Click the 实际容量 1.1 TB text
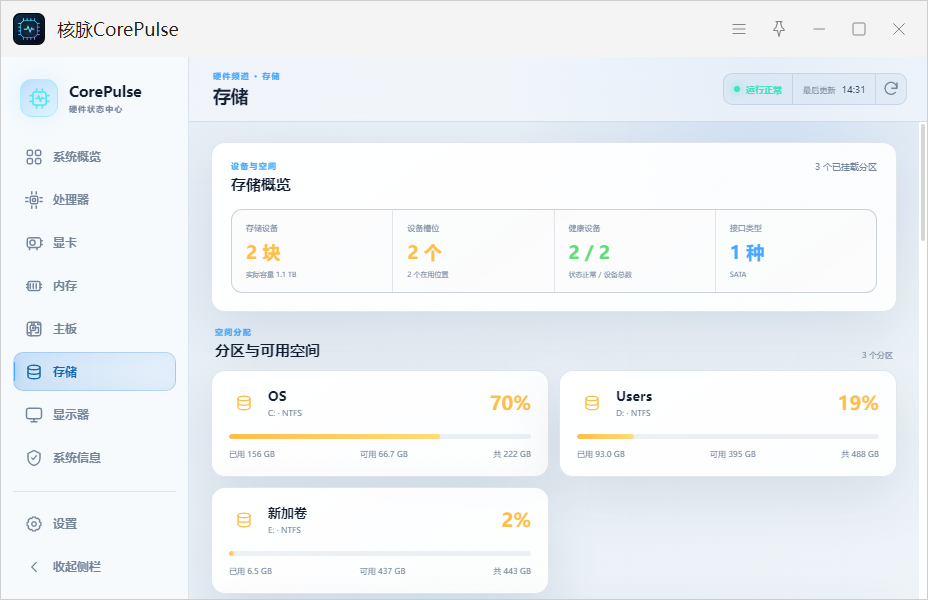 271,275
